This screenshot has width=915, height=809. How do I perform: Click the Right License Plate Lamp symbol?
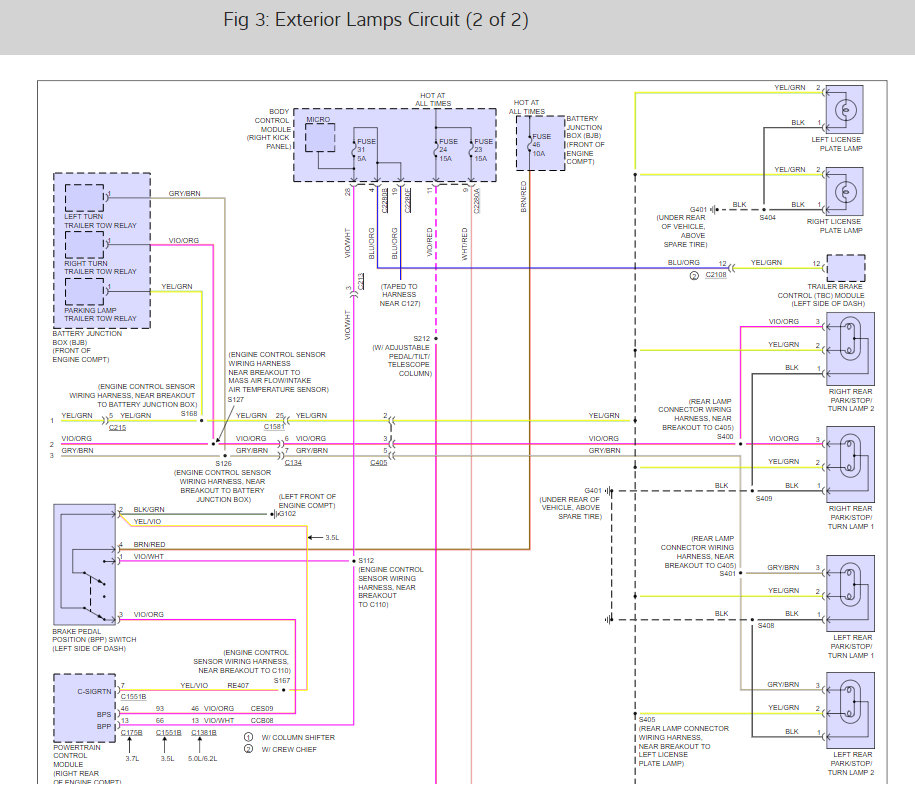tap(845, 191)
